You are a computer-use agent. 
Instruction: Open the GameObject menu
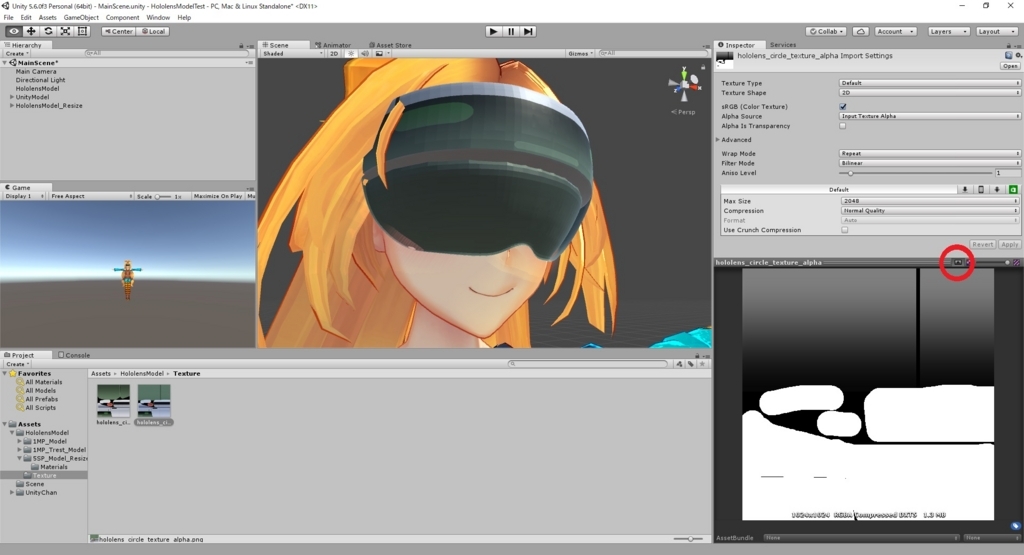click(x=81, y=18)
